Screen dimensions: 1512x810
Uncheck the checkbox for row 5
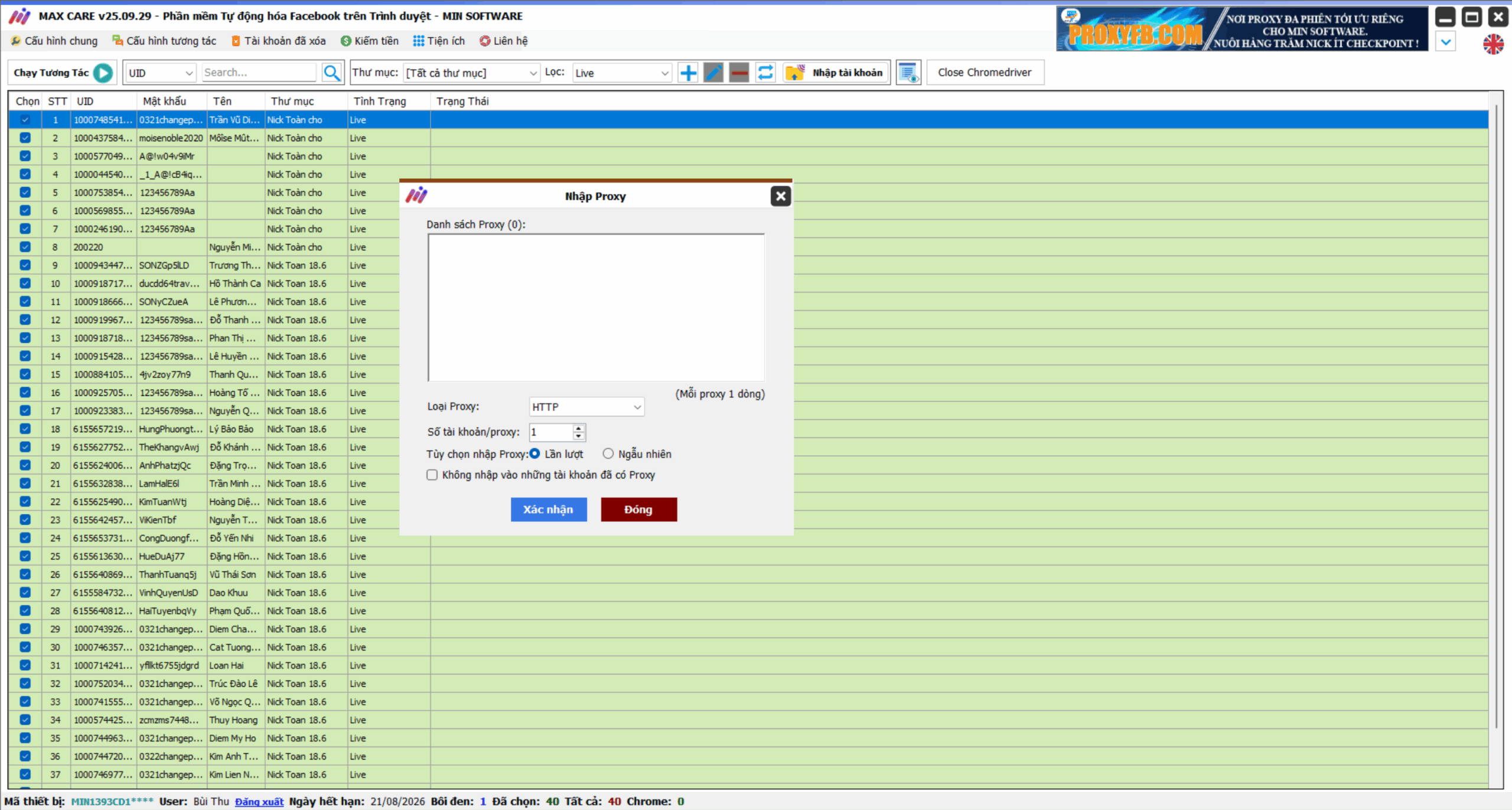coord(25,192)
